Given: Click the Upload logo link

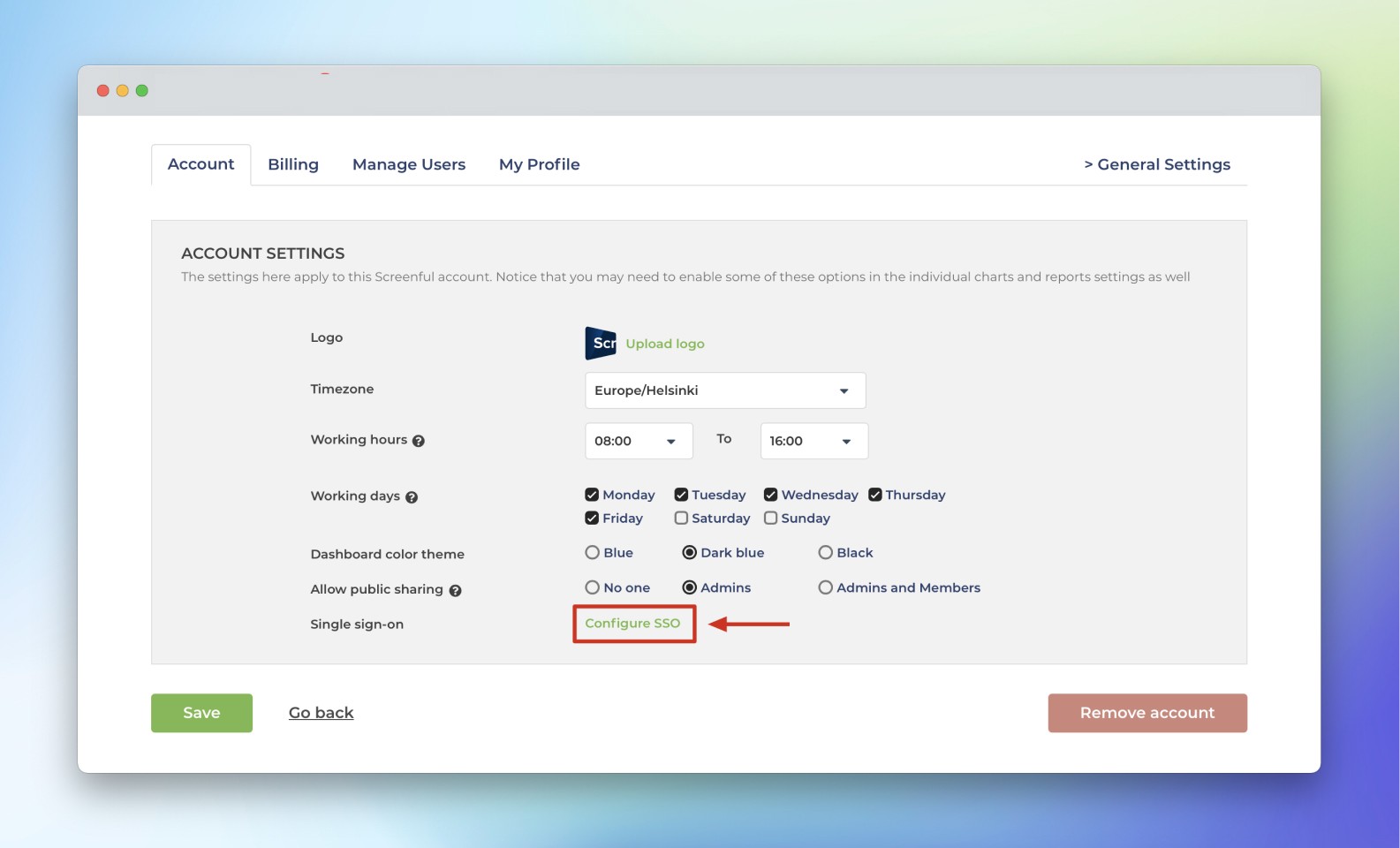Looking at the screenshot, I should 665,344.
